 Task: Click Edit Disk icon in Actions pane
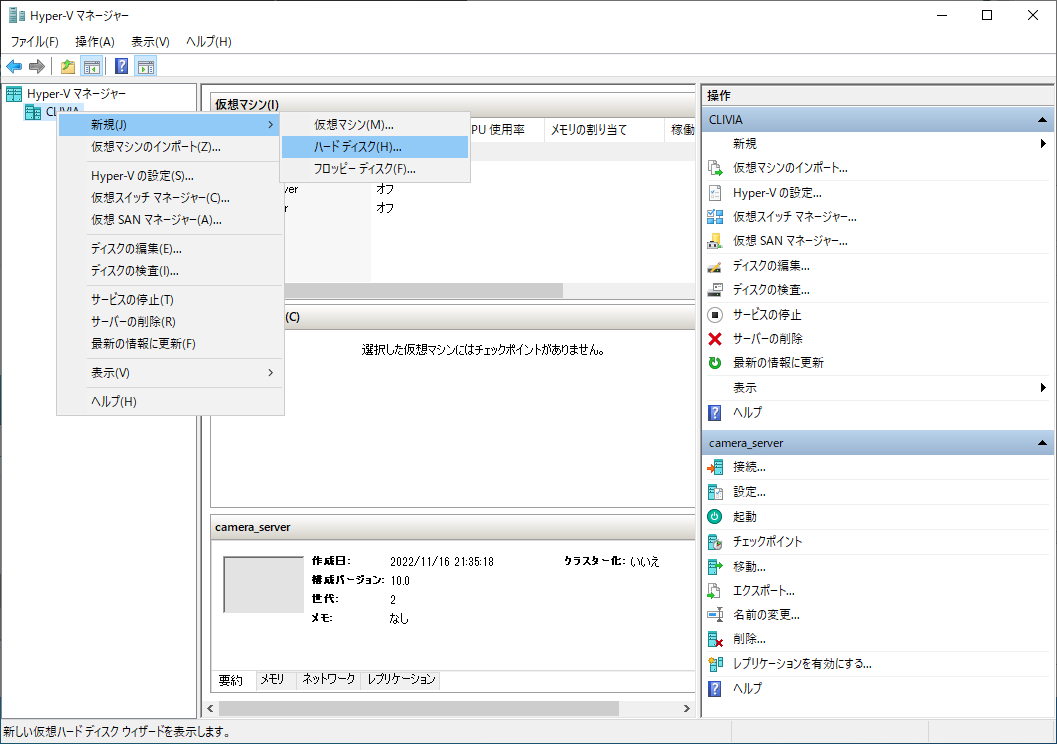tap(715, 266)
